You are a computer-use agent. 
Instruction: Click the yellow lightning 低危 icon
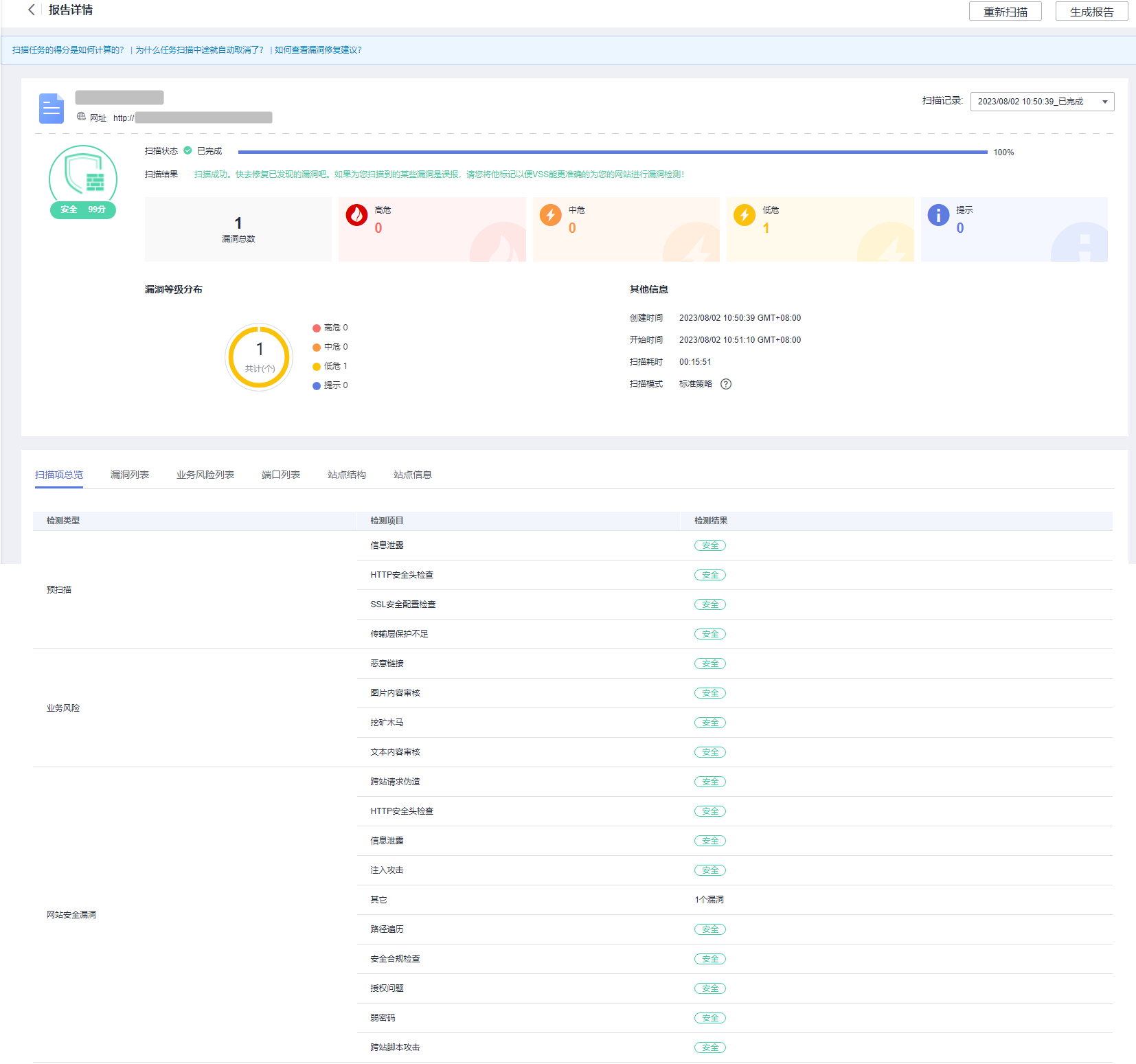point(744,215)
